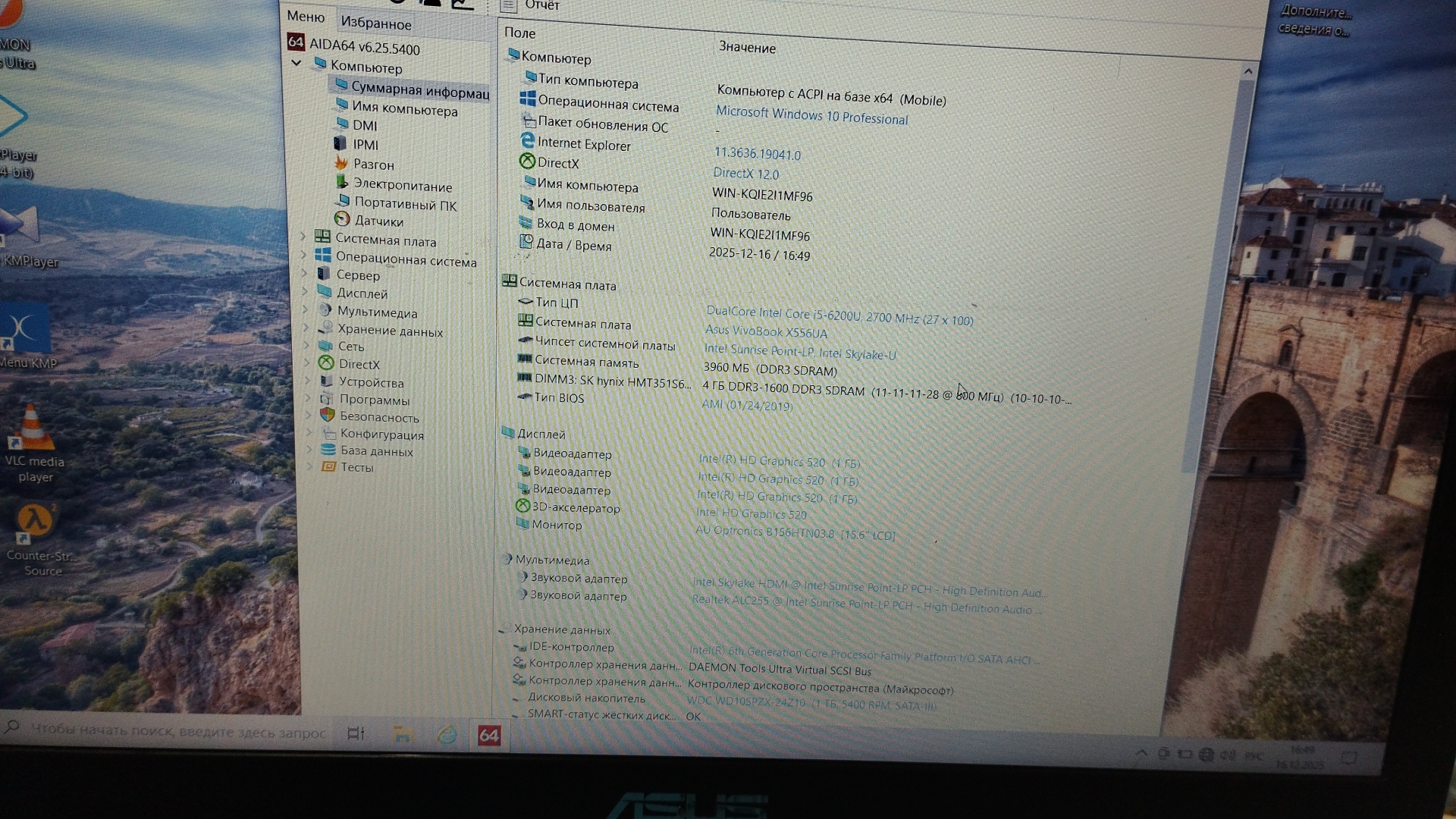This screenshot has height=819, width=1456.
Task: Select the Overclock (Разгон) flame icon
Action: tap(341, 163)
